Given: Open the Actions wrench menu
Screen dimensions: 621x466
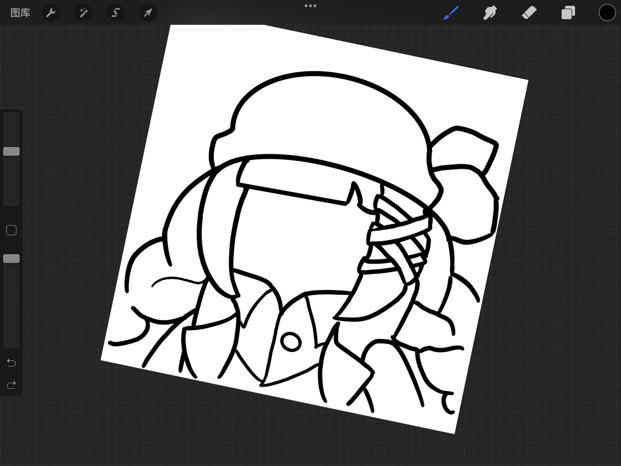Looking at the screenshot, I should (51, 13).
